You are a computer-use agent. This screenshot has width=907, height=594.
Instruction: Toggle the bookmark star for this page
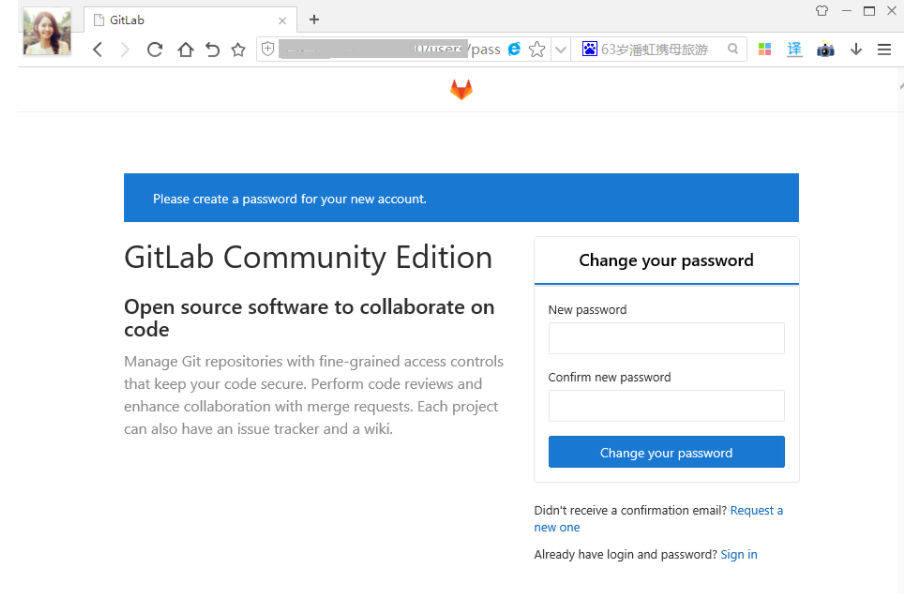(537, 48)
